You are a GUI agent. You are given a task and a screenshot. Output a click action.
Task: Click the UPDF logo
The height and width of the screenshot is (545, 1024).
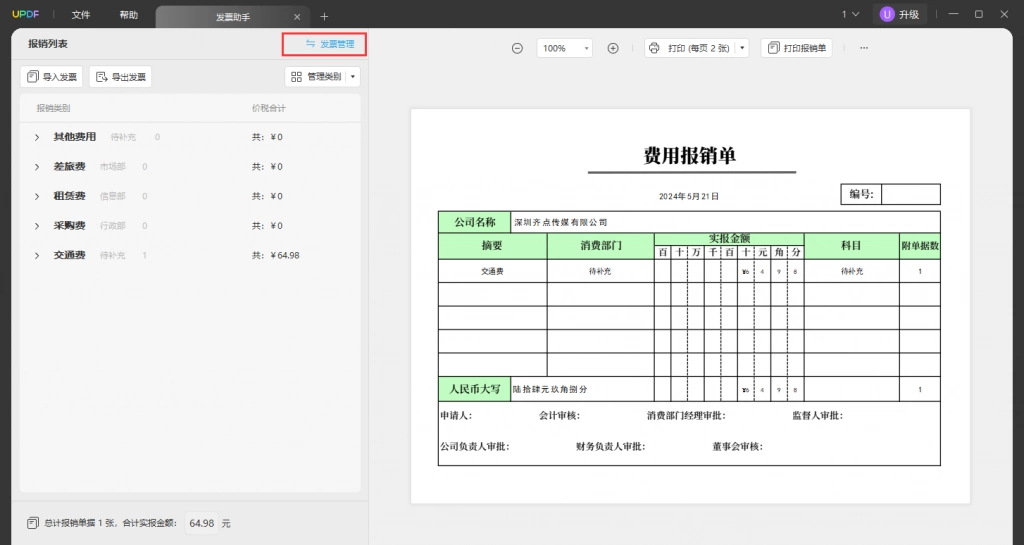click(x=25, y=14)
